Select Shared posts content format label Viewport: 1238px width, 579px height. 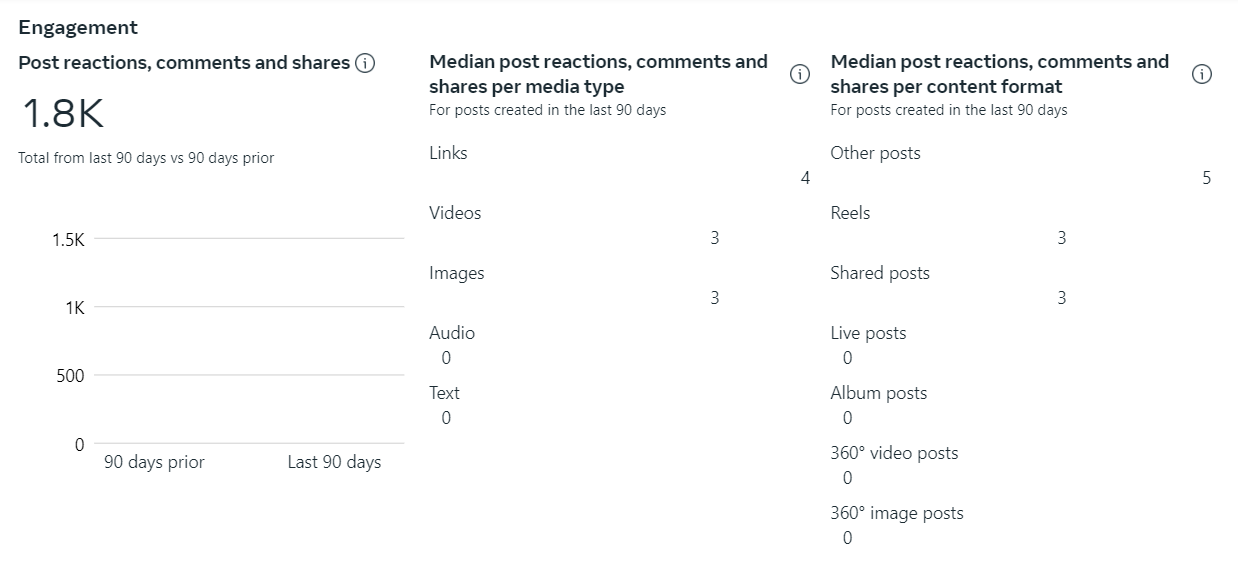point(880,273)
